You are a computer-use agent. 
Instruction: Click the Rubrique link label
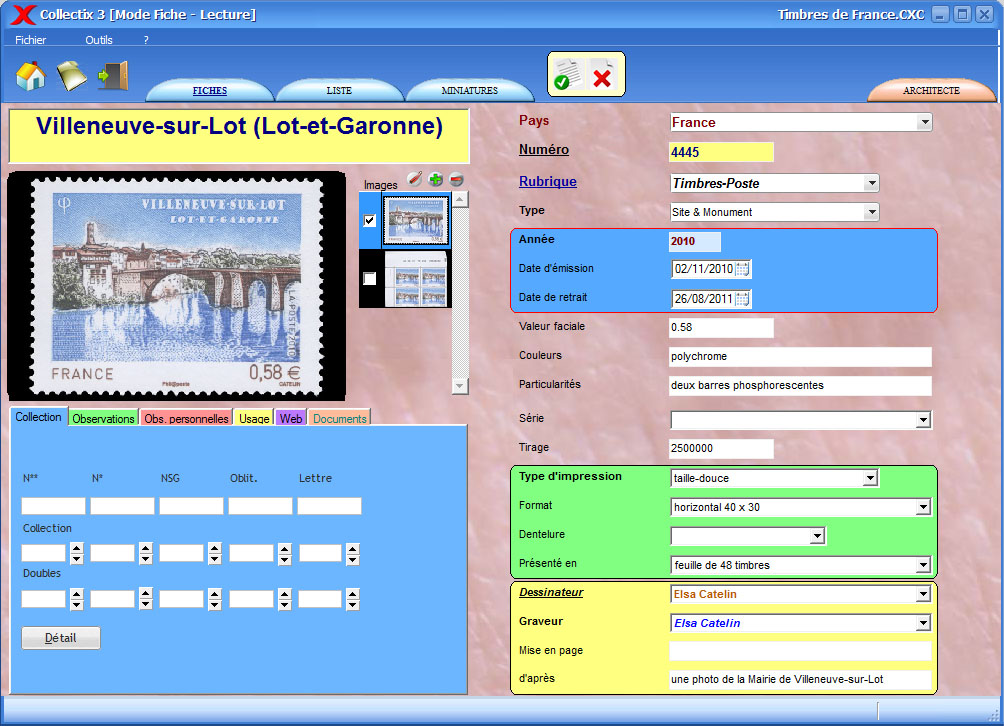[547, 181]
